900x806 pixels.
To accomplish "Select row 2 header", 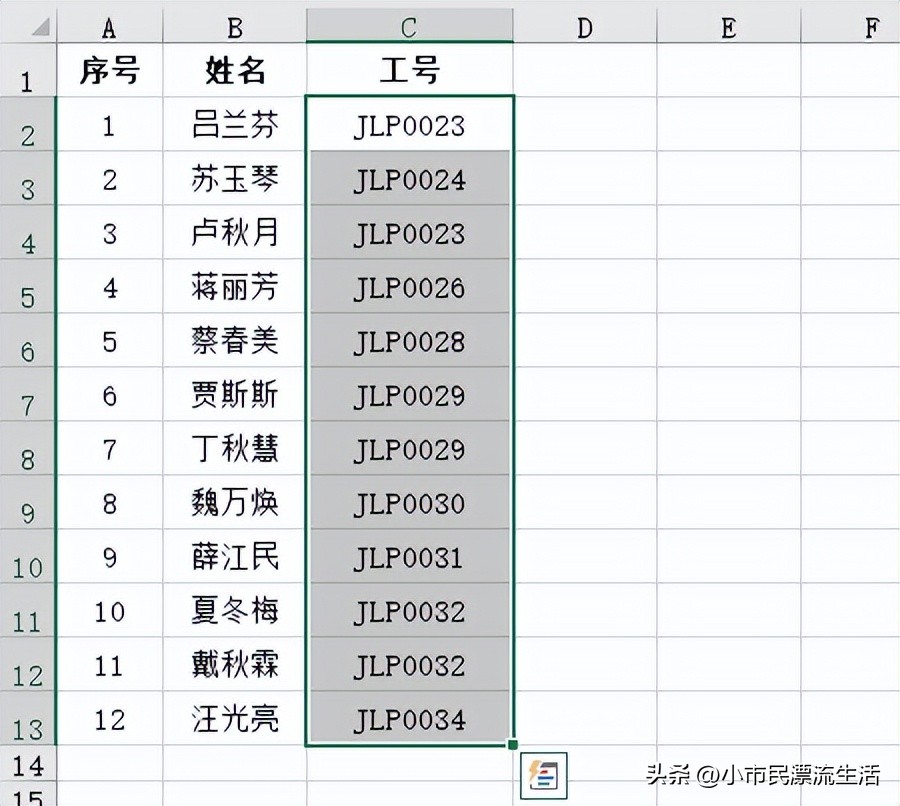I will pos(28,124).
